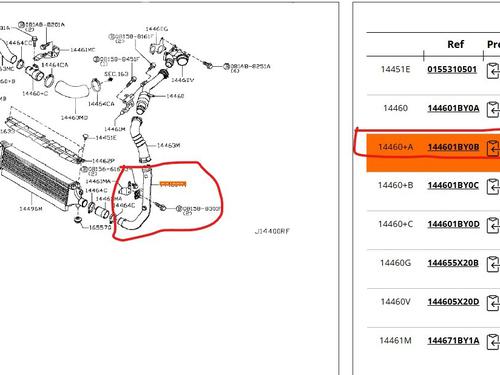The height and width of the screenshot is (375, 500).
Task: Select the 14460+A reference cell
Action: point(395,147)
